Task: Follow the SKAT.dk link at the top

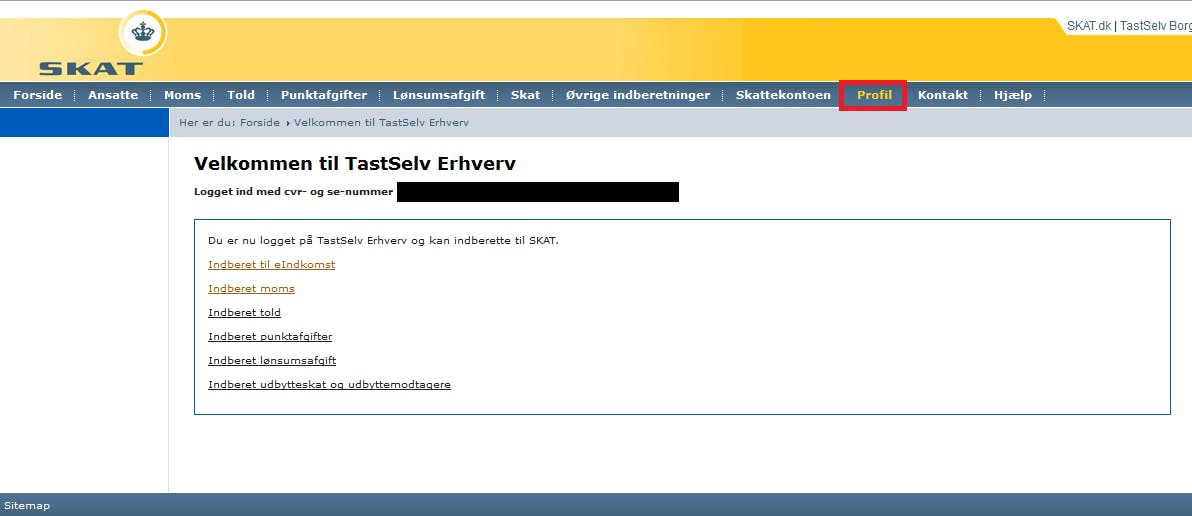Action: click(1089, 26)
